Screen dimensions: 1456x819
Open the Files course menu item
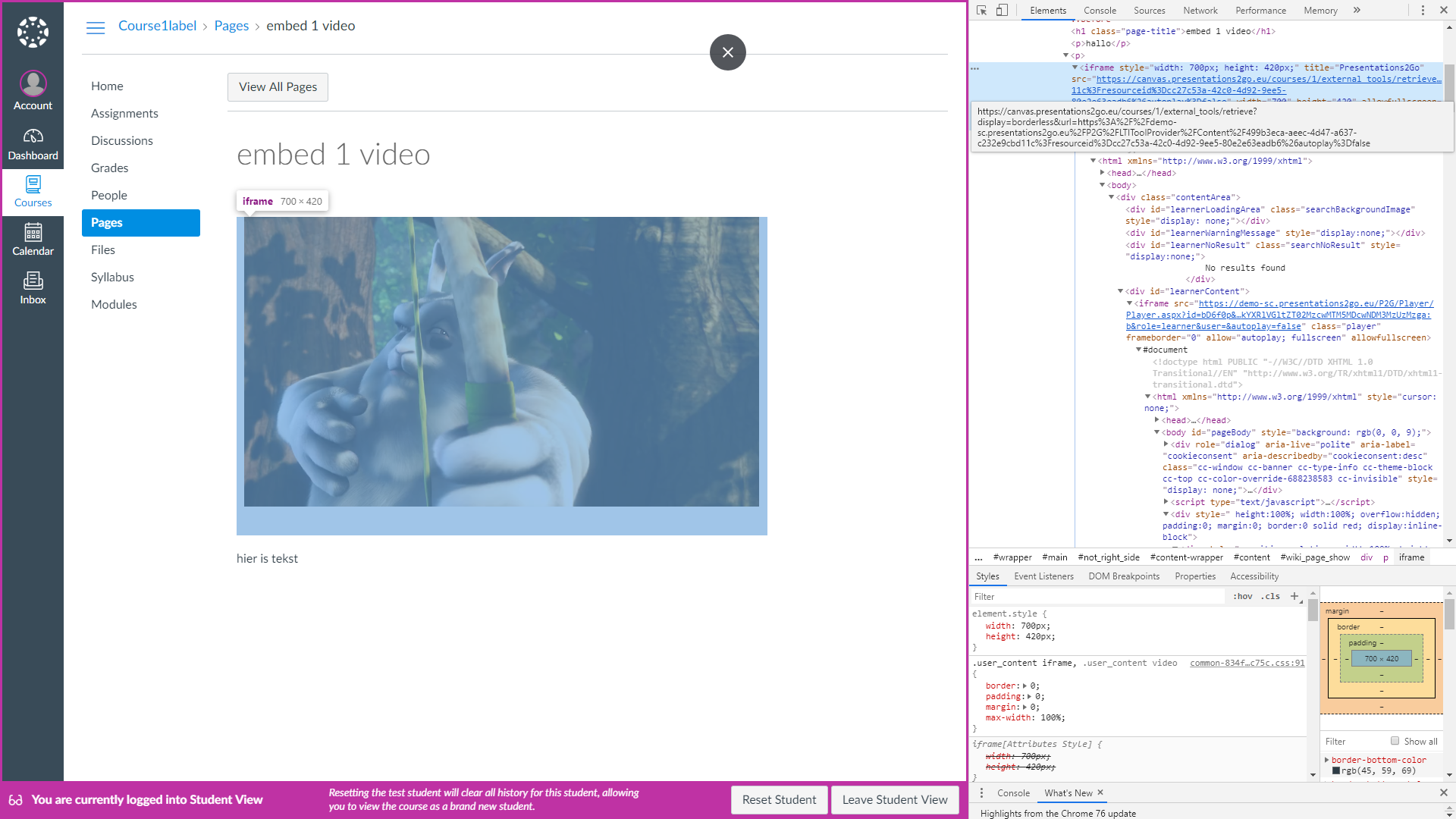click(103, 250)
